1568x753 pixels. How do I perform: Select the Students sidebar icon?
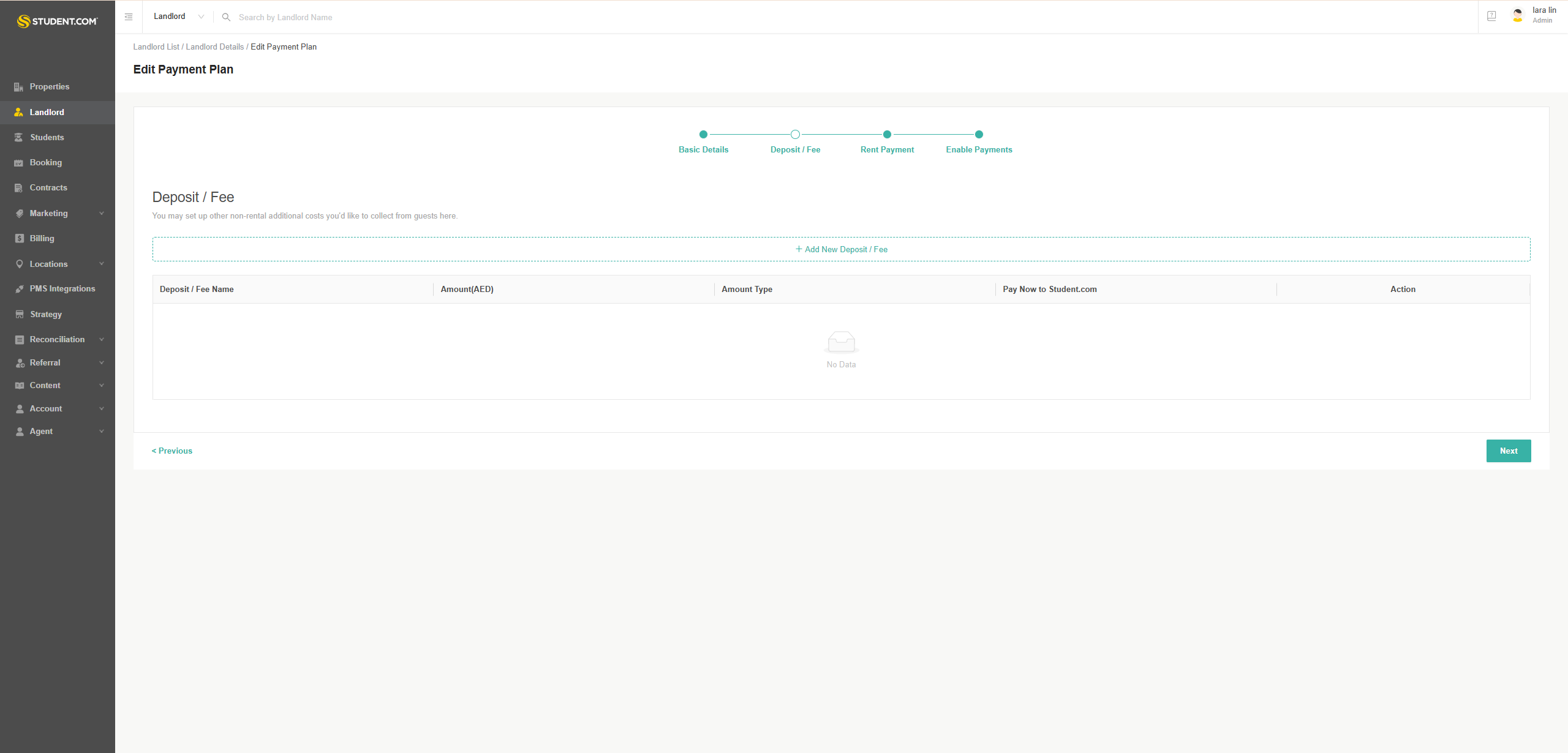(x=18, y=137)
